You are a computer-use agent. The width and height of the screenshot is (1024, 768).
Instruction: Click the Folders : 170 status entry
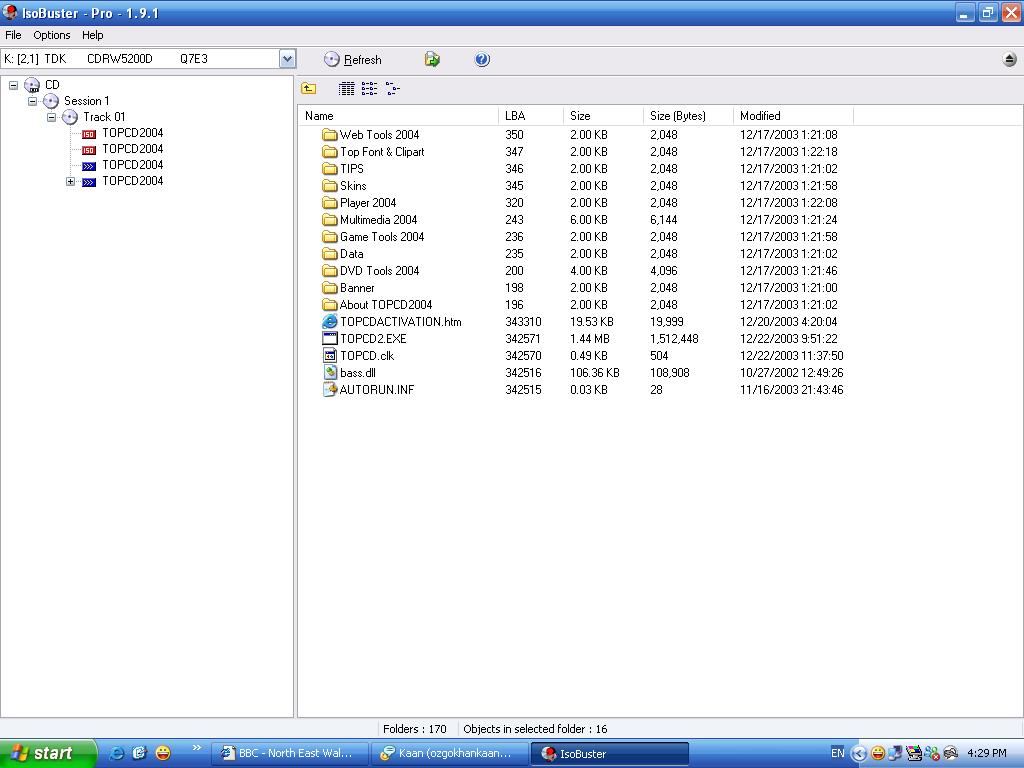click(415, 729)
